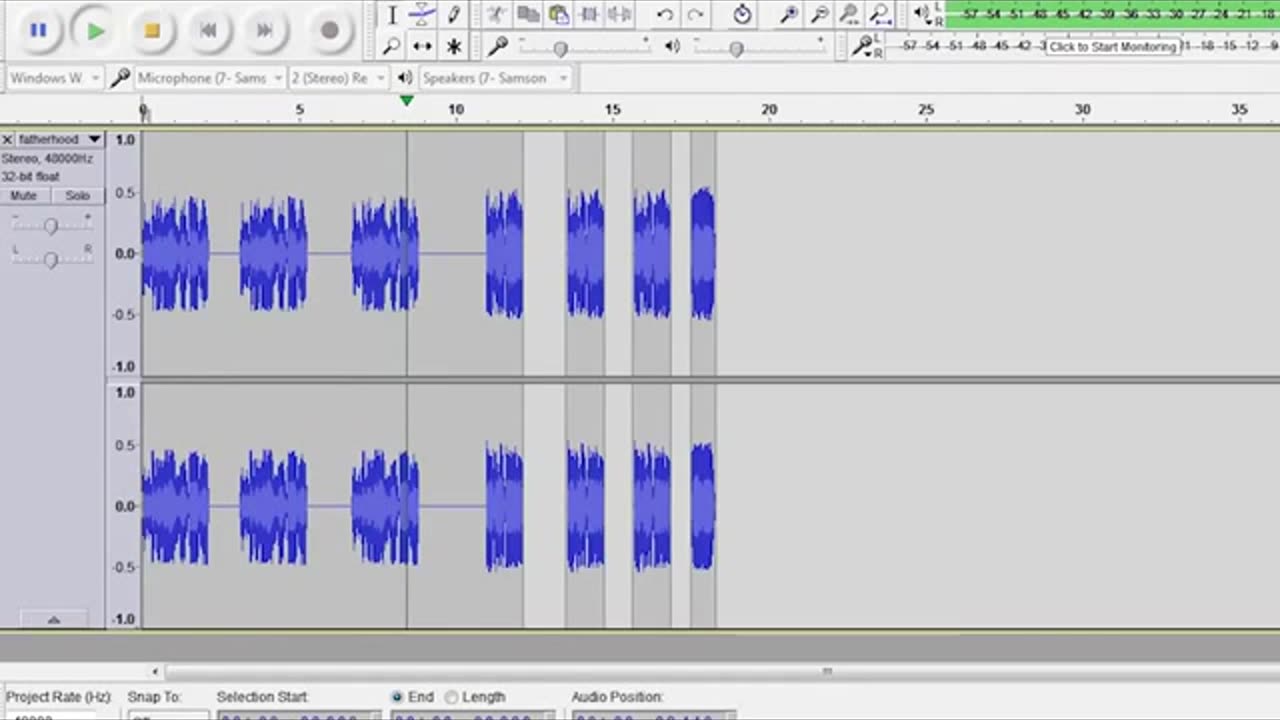Skip to start of the project
The width and height of the screenshot is (1280, 720).
click(x=208, y=30)
